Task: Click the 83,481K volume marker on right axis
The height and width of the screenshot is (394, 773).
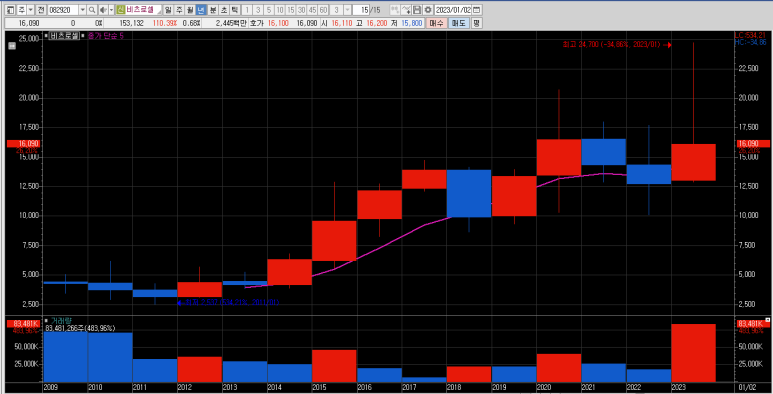Action: pyautogui.click(x=752, y=323)
